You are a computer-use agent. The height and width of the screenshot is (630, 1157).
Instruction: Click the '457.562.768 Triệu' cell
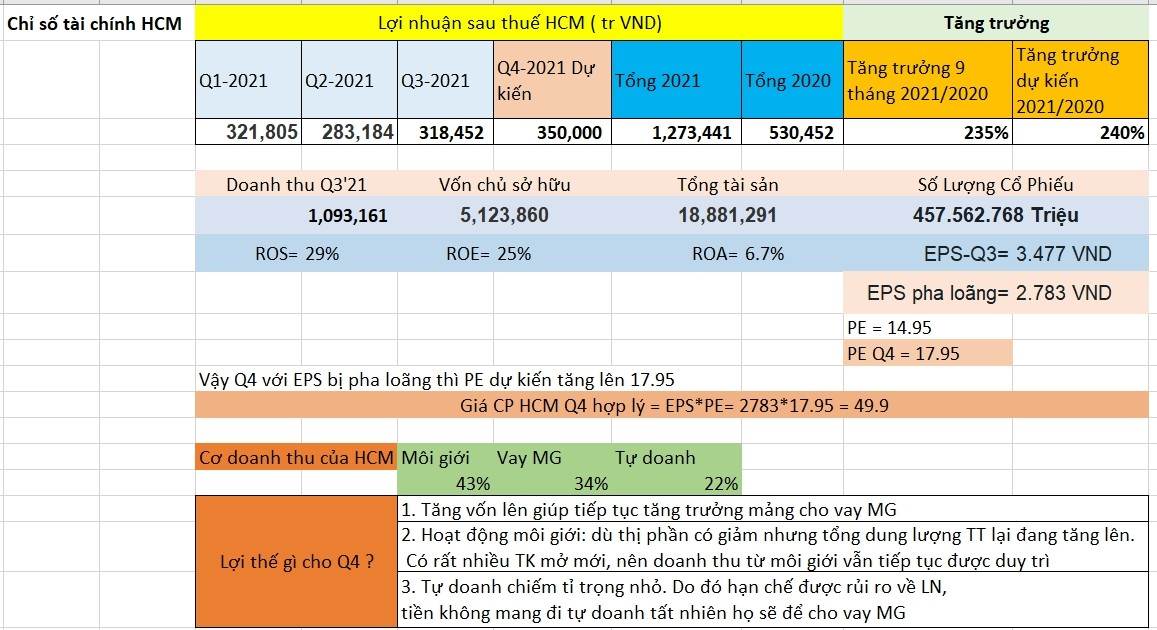995,215
